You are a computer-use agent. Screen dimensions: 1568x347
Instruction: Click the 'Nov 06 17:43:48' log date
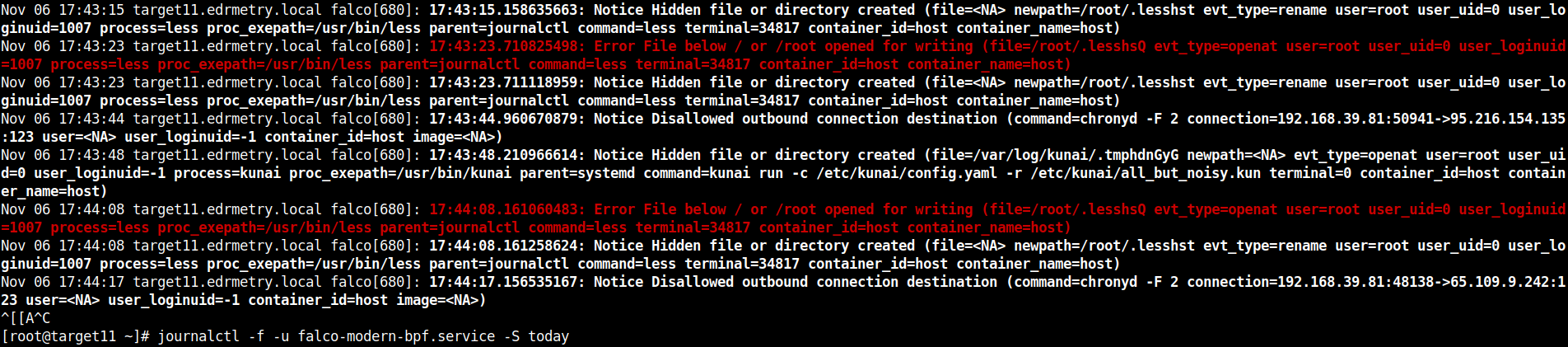pos(63,155)
